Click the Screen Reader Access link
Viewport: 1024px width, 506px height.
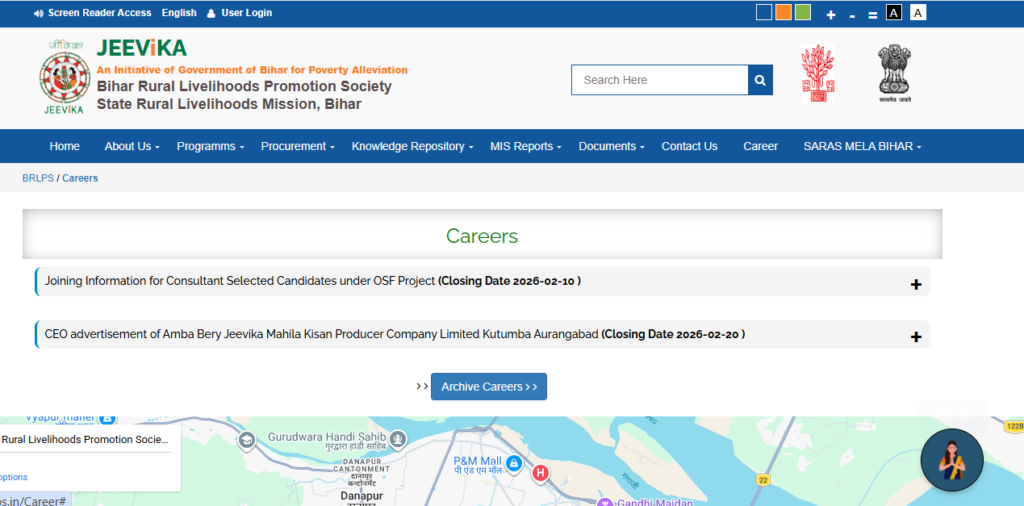(x=99, y=13)
